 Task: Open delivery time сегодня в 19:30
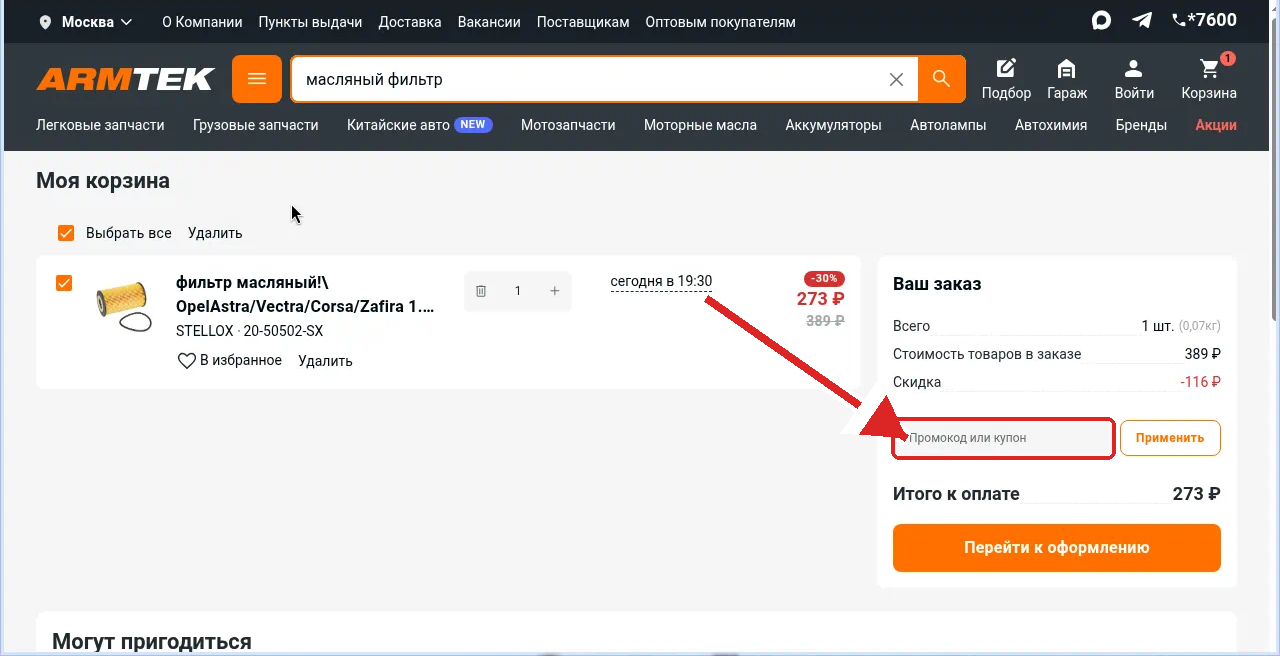pyautogui.click(x=661, y=282)
